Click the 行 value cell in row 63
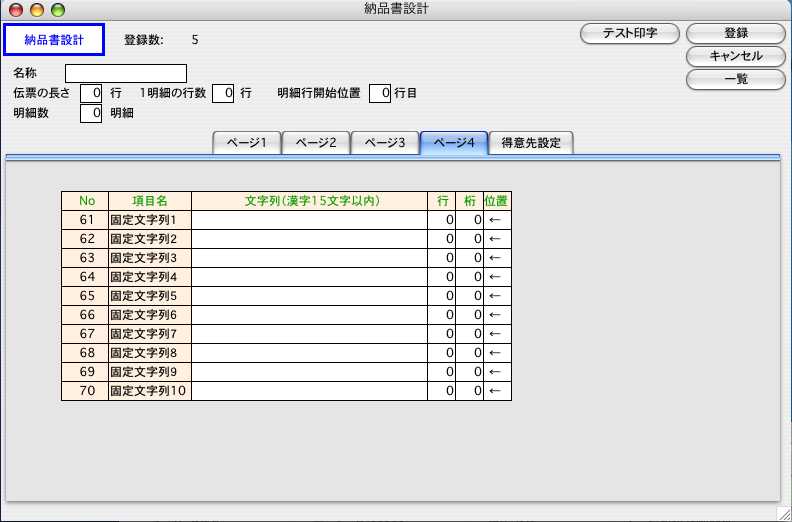 441,258
